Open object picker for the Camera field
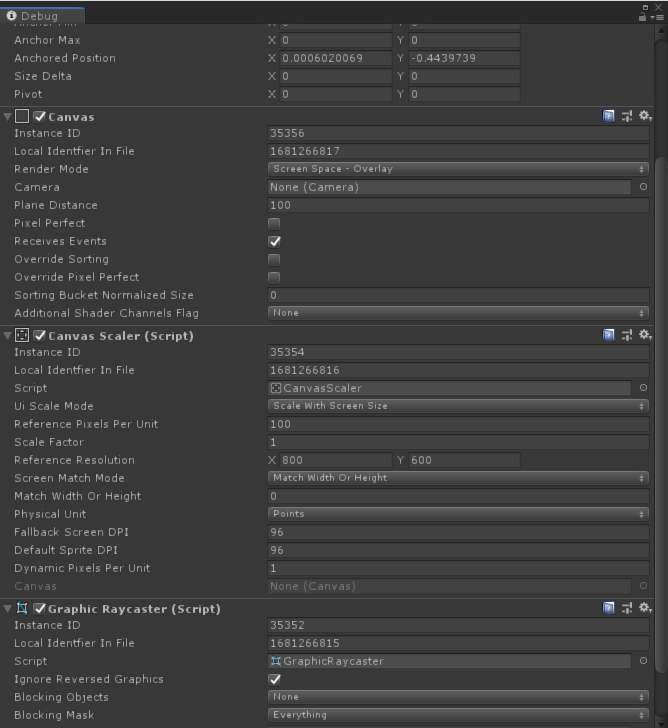668x728 pixels. tap(643, 187)
